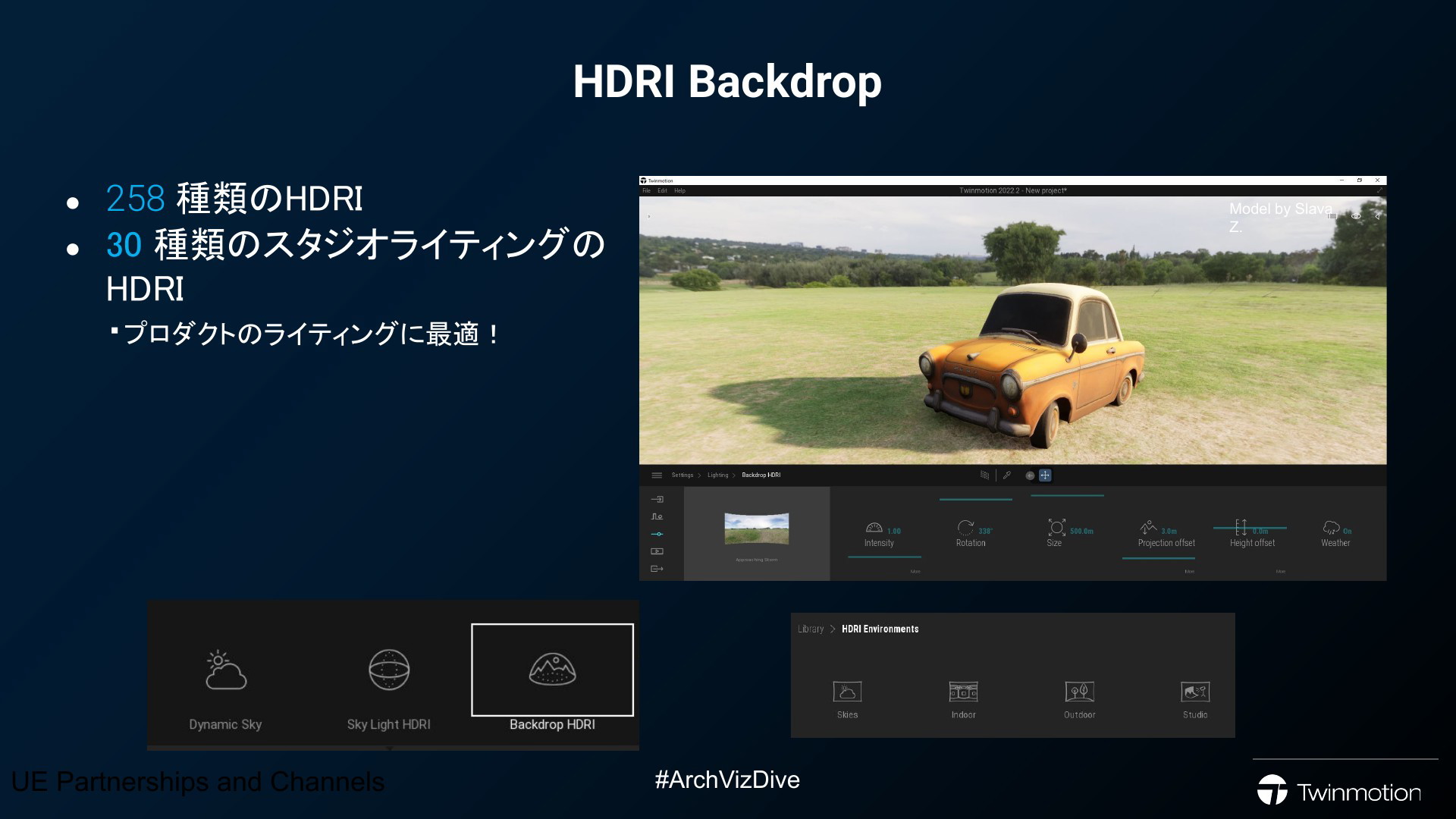Select the Approaching Storm HDRI thumbnail
1456x819 pixels.
click(x=757, y=529)
